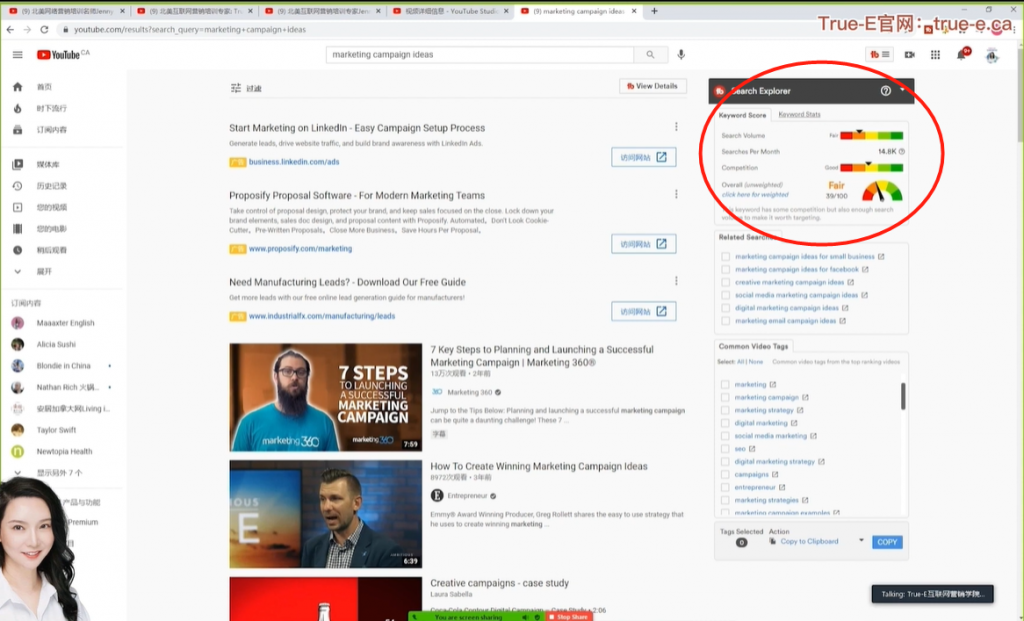Viewport: 1024px width, 621px height.
Task: Click the 7 Steps marketing campaign thumbnail
Action: (326, 397)
